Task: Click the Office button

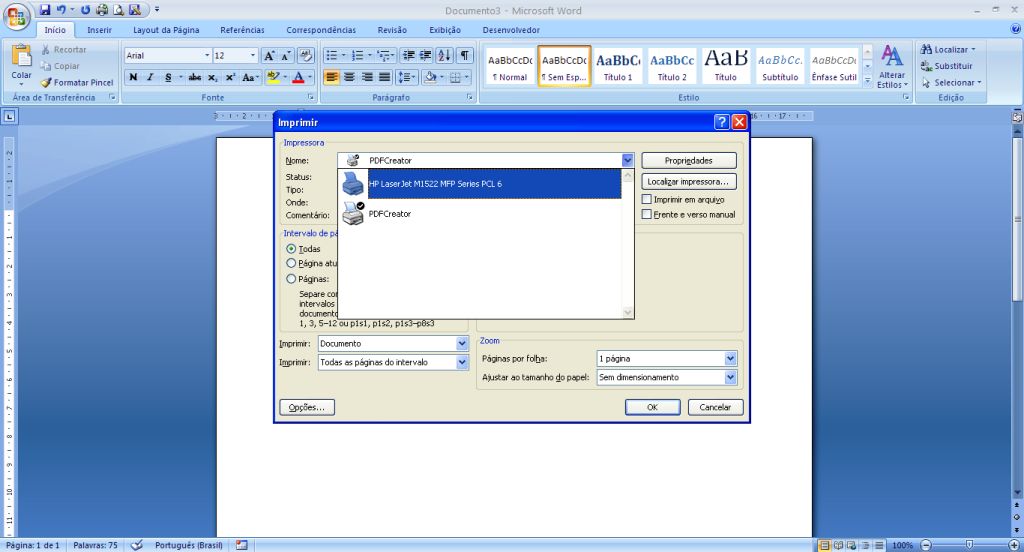Action: pos(16,16)
